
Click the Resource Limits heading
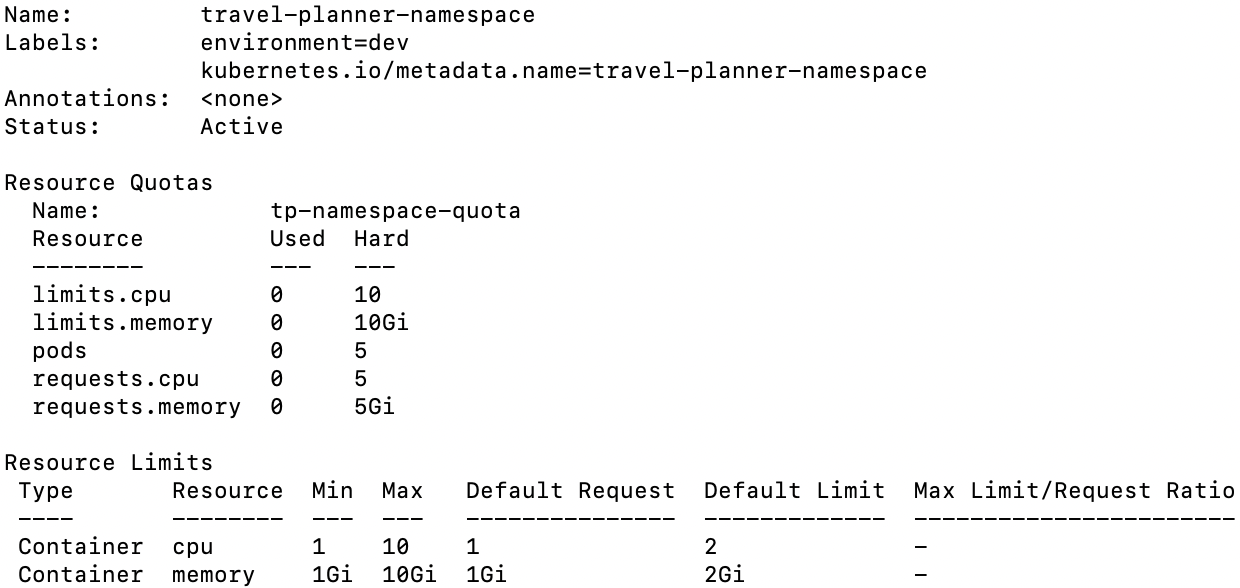(x=109, y=463)
